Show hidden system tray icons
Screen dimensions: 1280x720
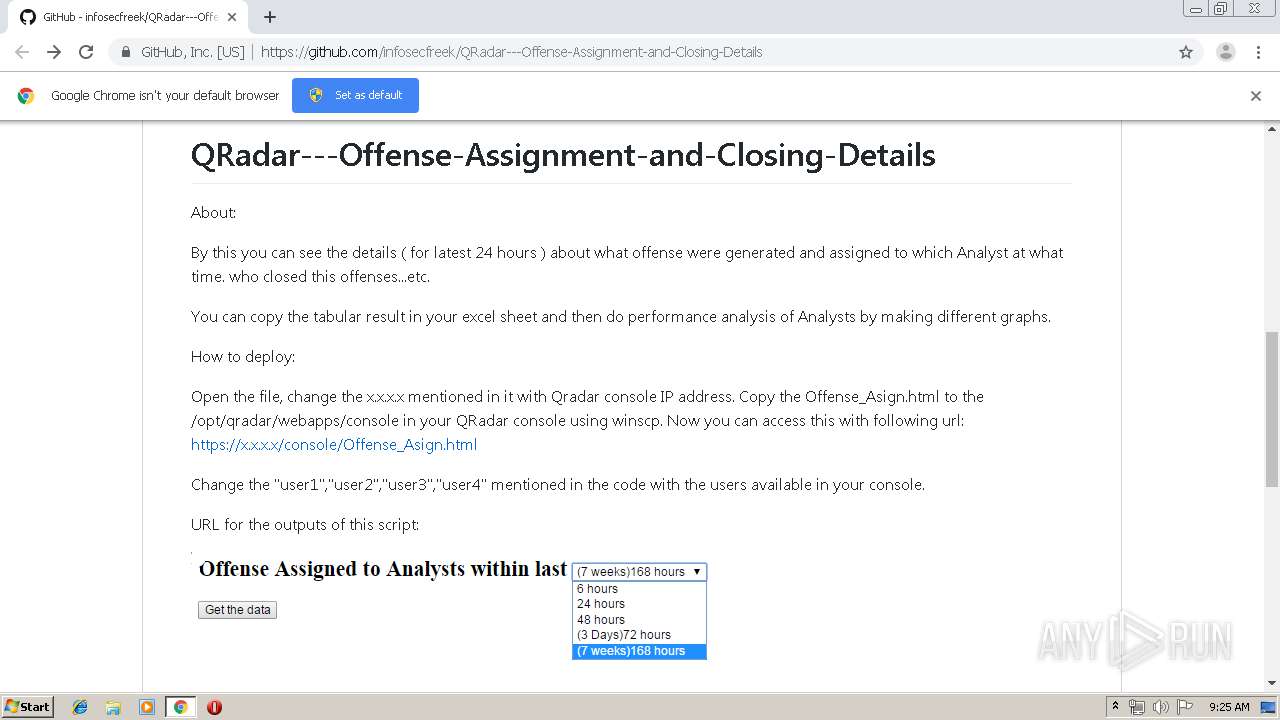pos(1115,707)
